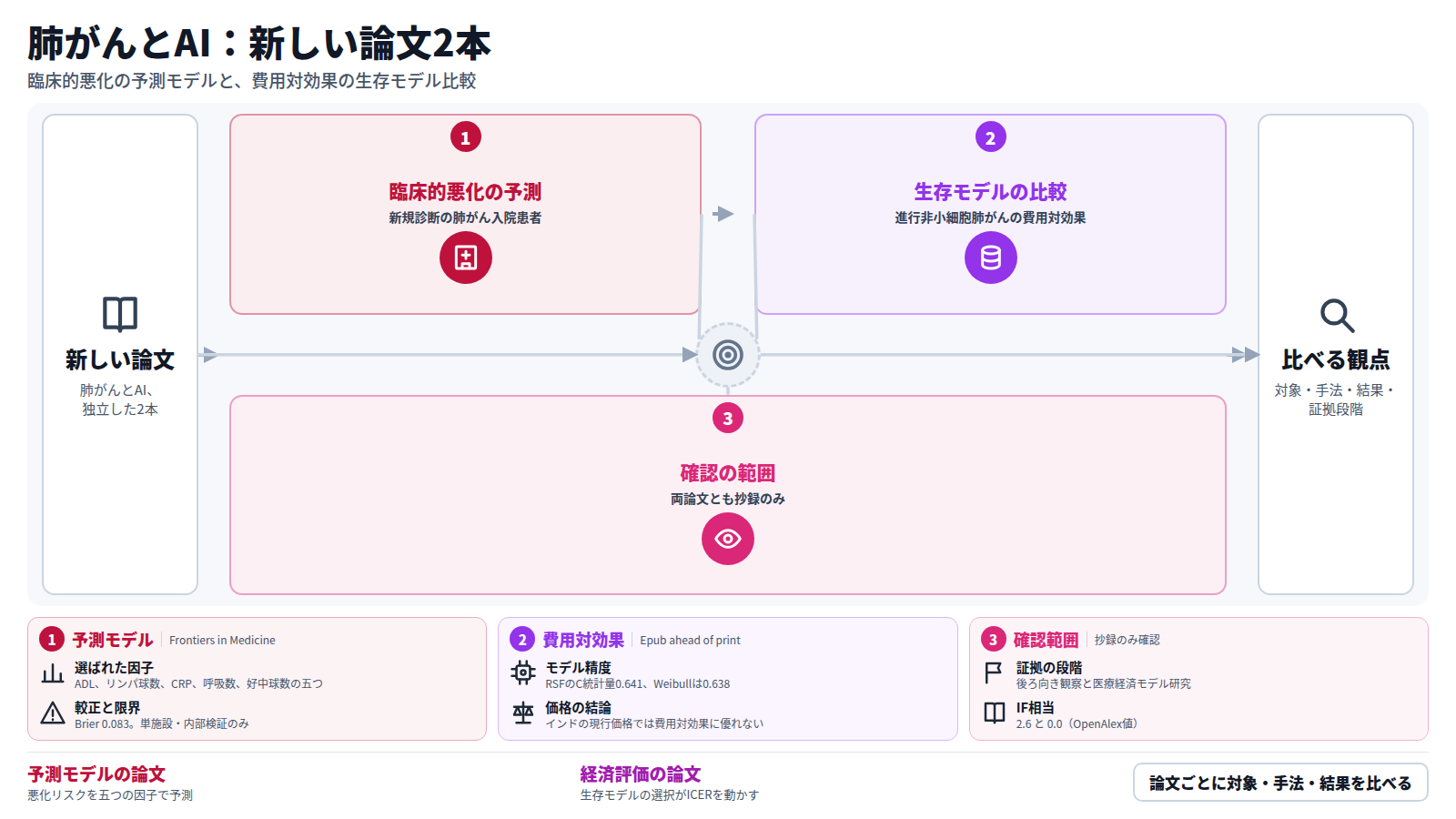Click the 進行非小細胞肺がんの費用対効果 subtitle
The image size is (1456, 819).
pyautogui.click(x=990, y=218)
